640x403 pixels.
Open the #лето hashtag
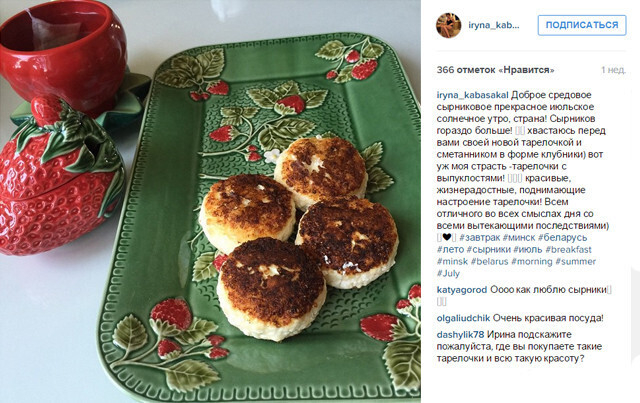[x=450, y=249]
